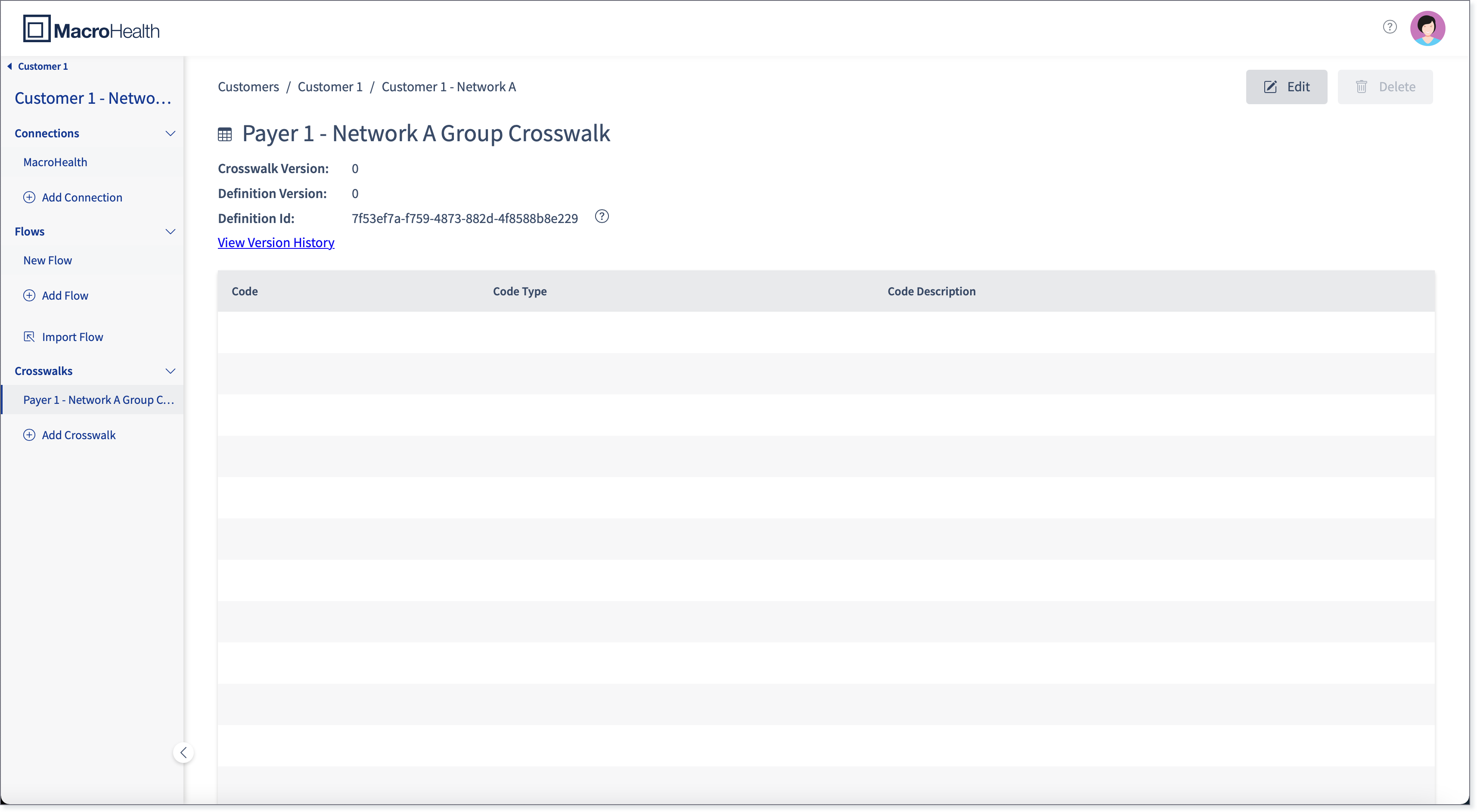Click the Code Type column header
The height and width of the screenshot is (812, 1477).
(x=520, y=291)
